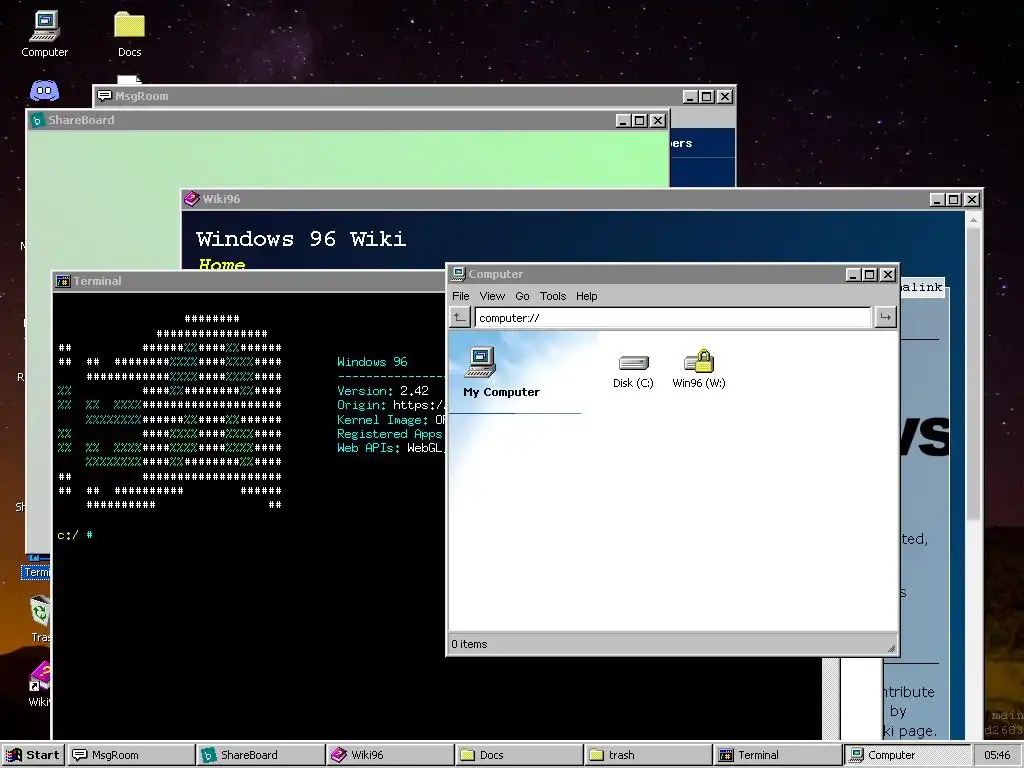
Task: Switch to ShareBoard in the taskbar
Action: coord(260,755)
